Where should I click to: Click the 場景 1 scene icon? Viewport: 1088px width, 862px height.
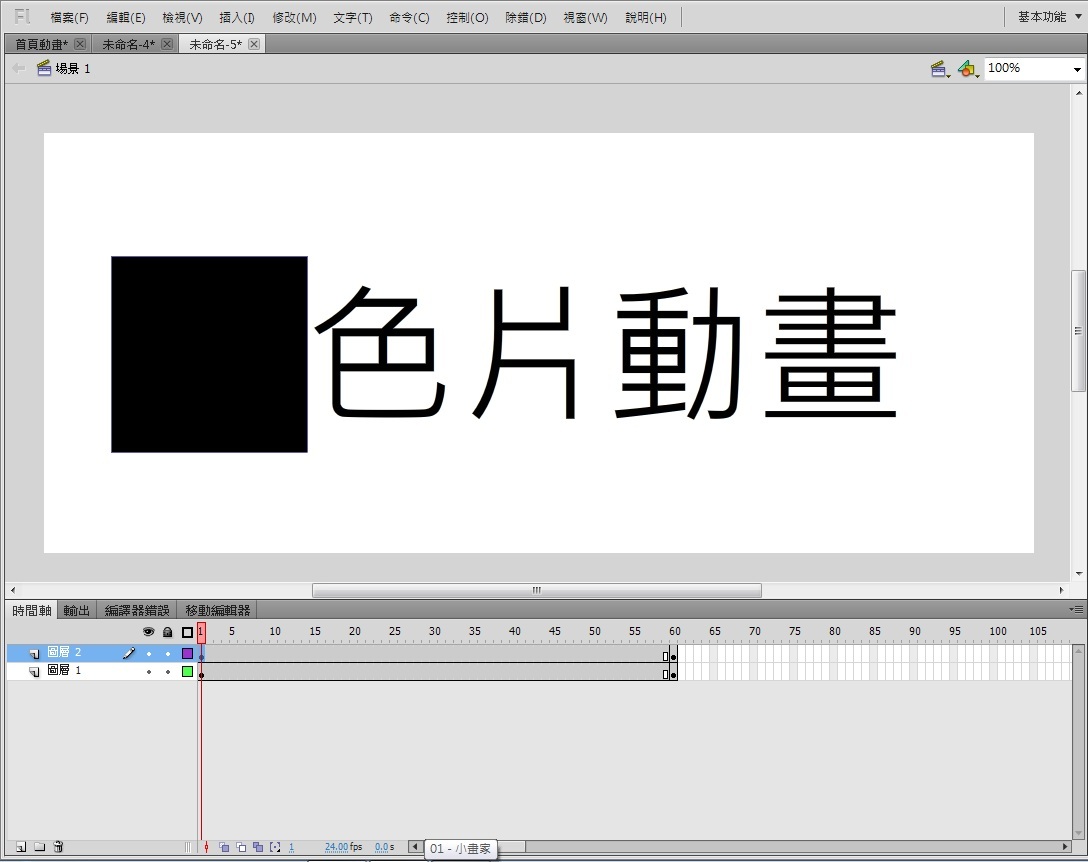[x=44, y=68]
